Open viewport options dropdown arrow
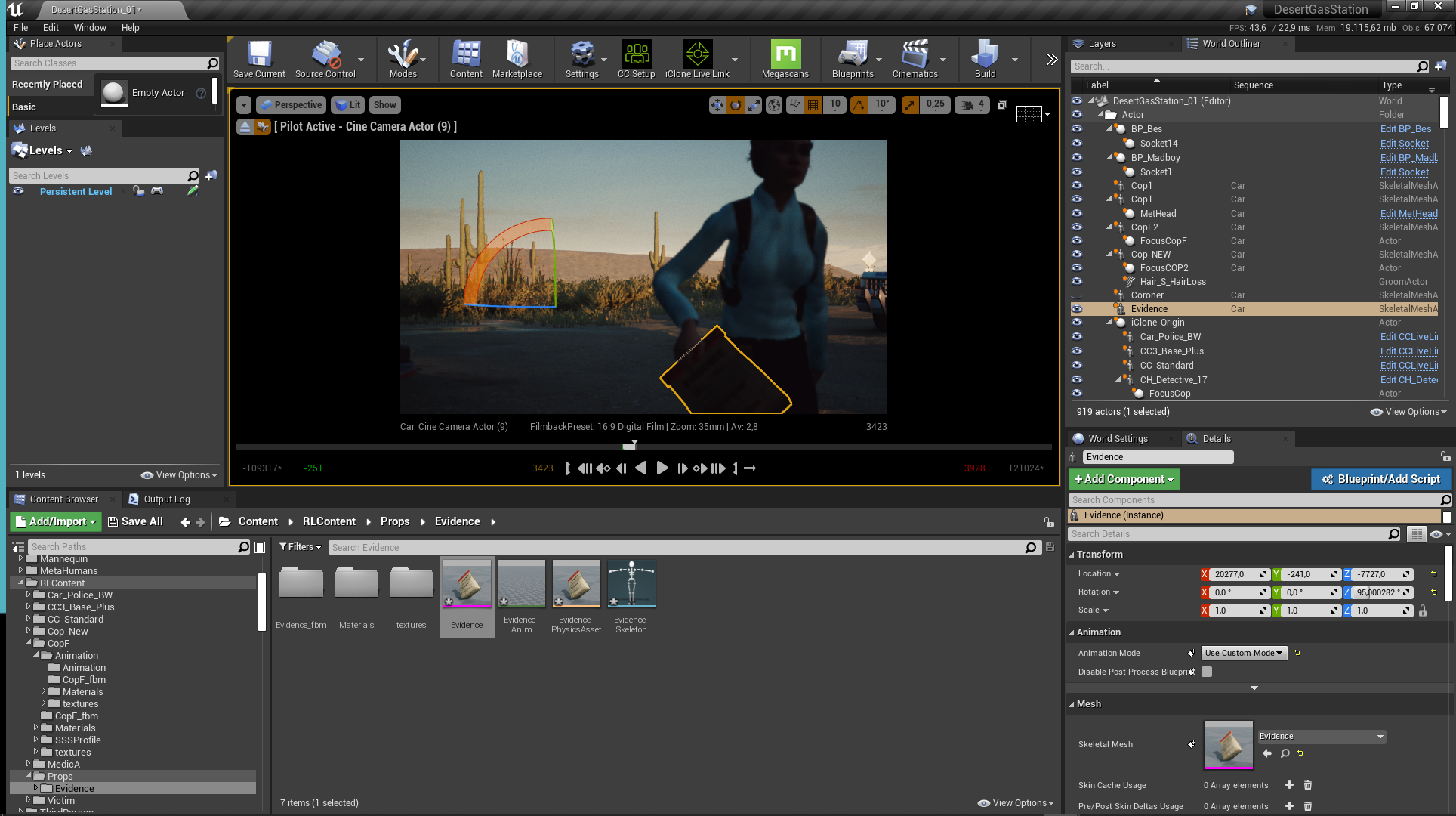1456x816 pixels. pyautogui.click(x=244, y=105)
